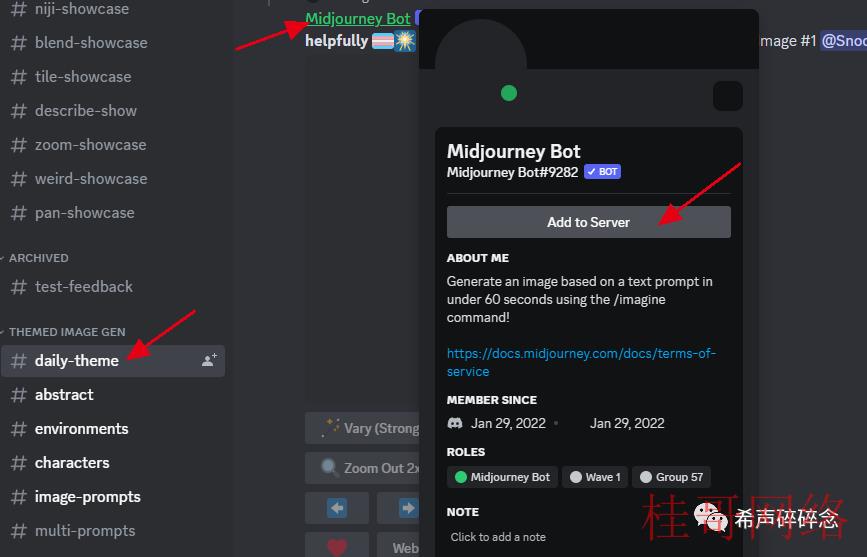Click the Discord logo next to member-since date
Screen dimensions: 867x557
pyautogui.click(x=455, y=424)
